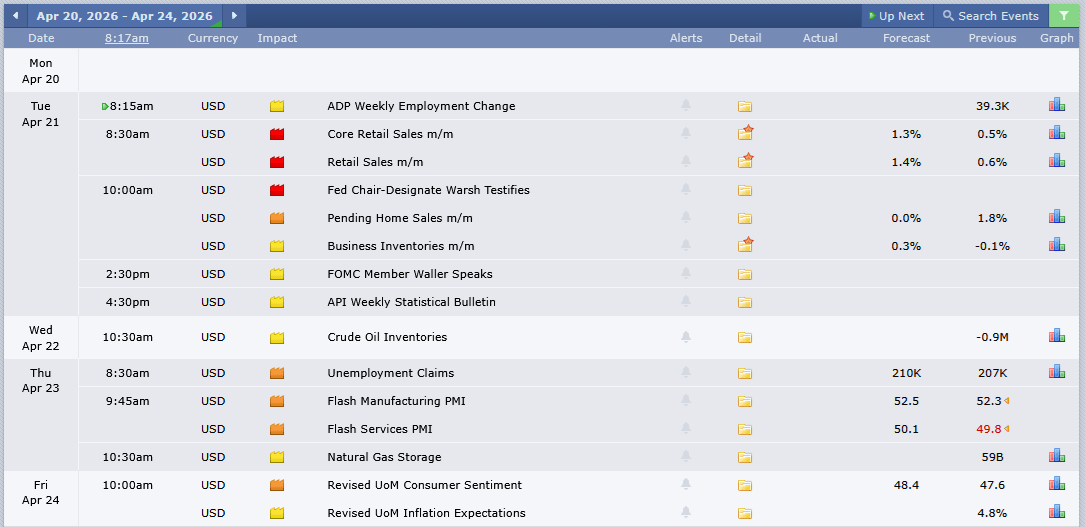1085x527 pixels.
Task: Open graph for Natural Gas Storage
Action: pyautogui.click(x=1057, y=455)
